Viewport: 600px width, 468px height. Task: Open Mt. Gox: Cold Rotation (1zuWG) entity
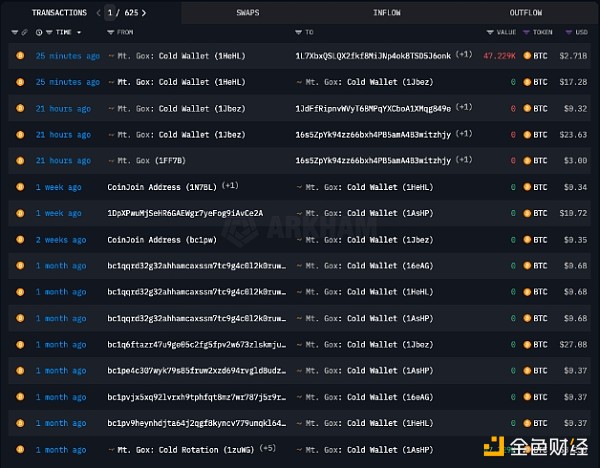pos(186,450)
